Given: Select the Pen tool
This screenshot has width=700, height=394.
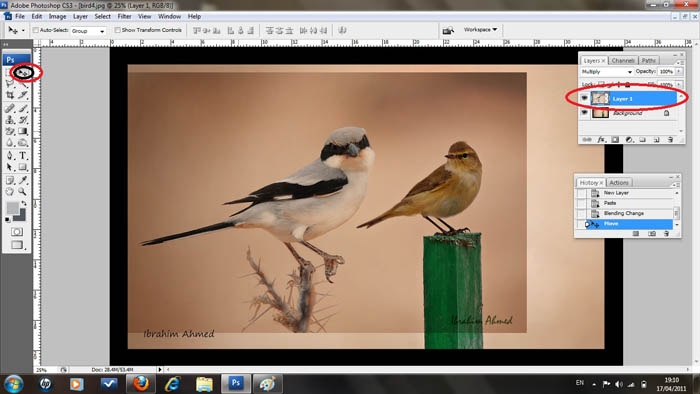Looking at the screenshot, I should click(x=10, y=155).
